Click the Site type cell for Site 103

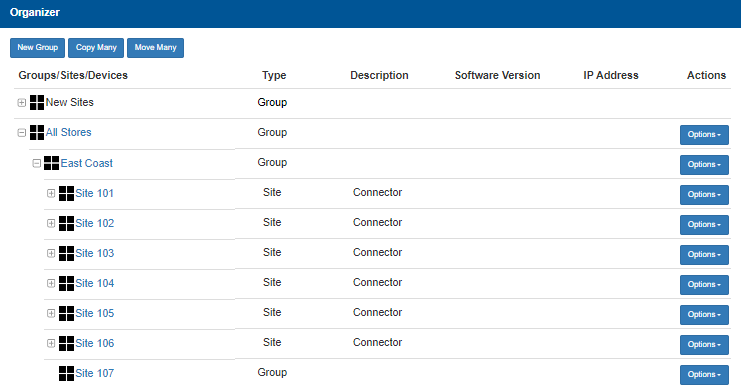[272, 252]
